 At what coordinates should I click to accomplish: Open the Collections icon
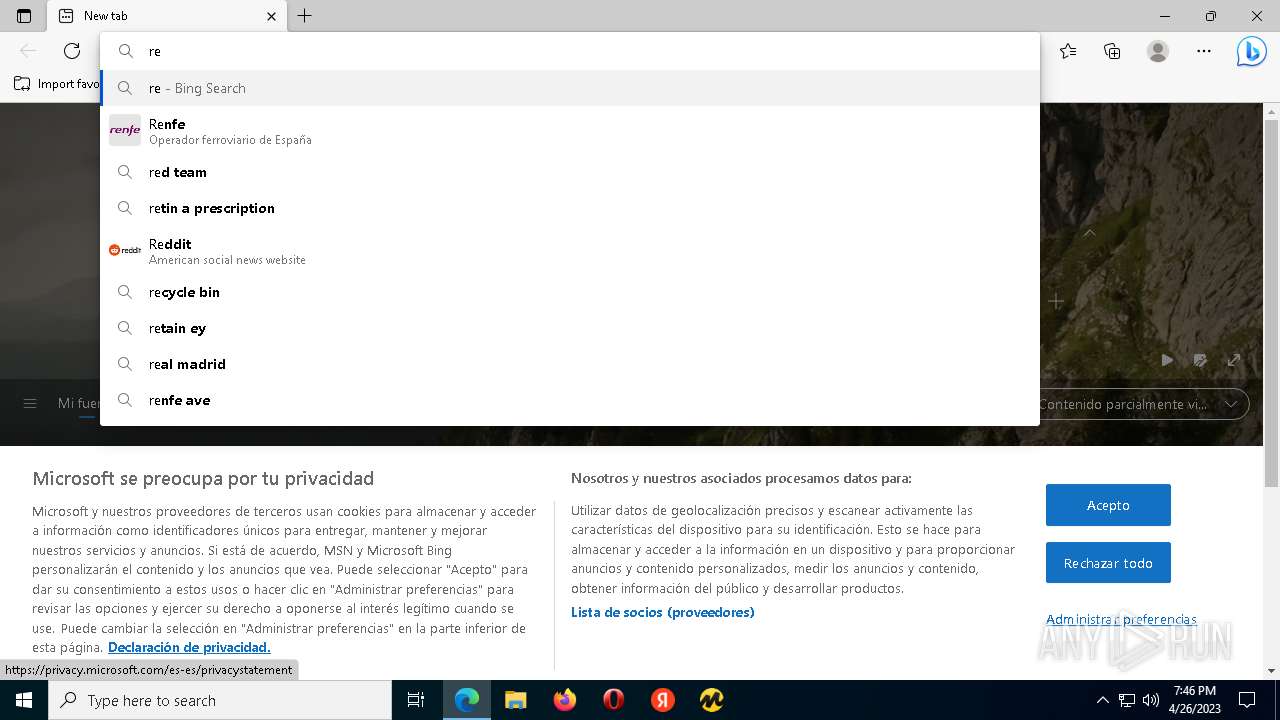point(1112,51)
